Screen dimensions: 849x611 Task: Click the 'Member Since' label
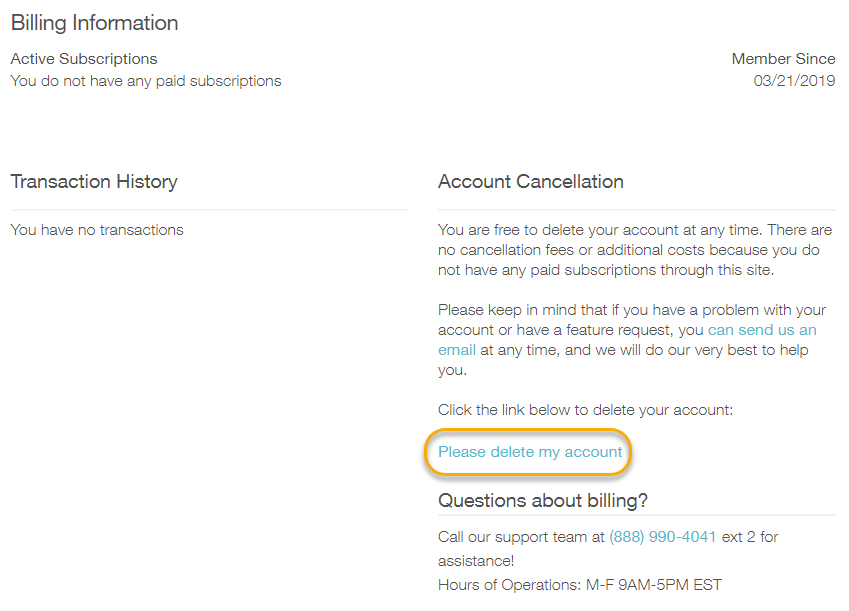coord(783,59)
